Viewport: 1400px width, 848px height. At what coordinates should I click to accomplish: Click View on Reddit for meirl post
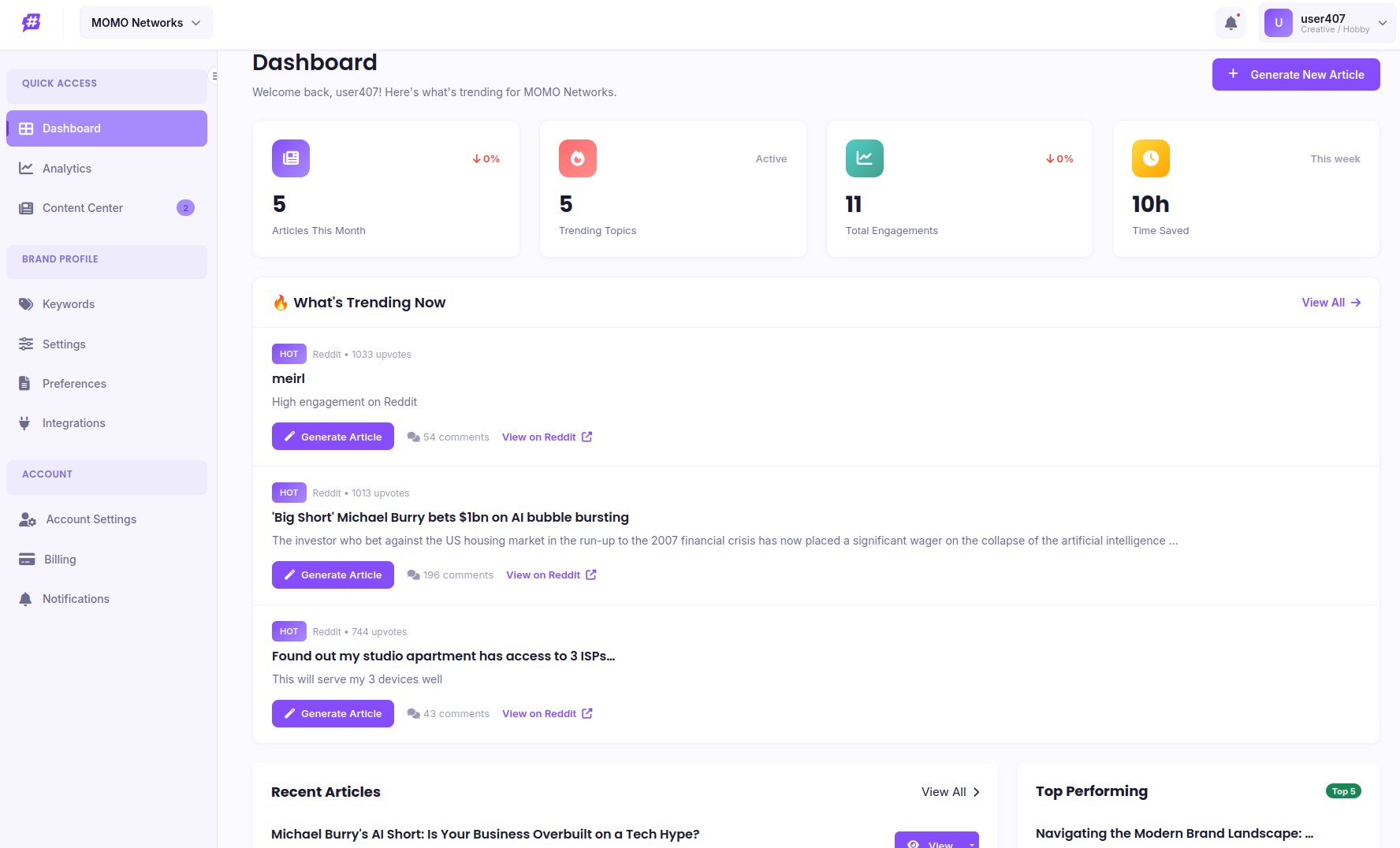(x=546, y=437)
